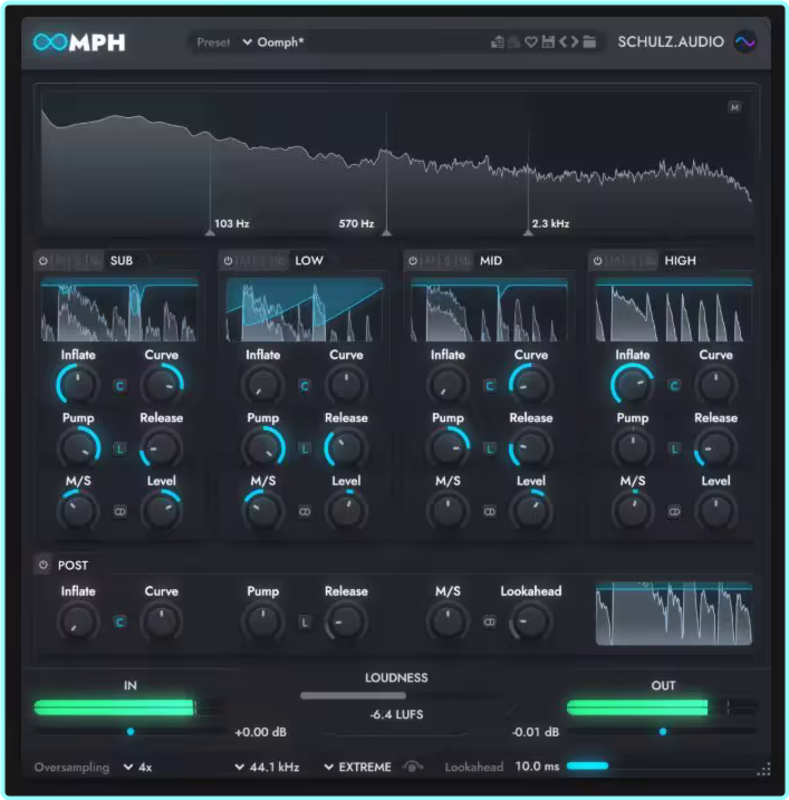
Task: Toggle the L button in HIGH band
Action: click(674, 449)
